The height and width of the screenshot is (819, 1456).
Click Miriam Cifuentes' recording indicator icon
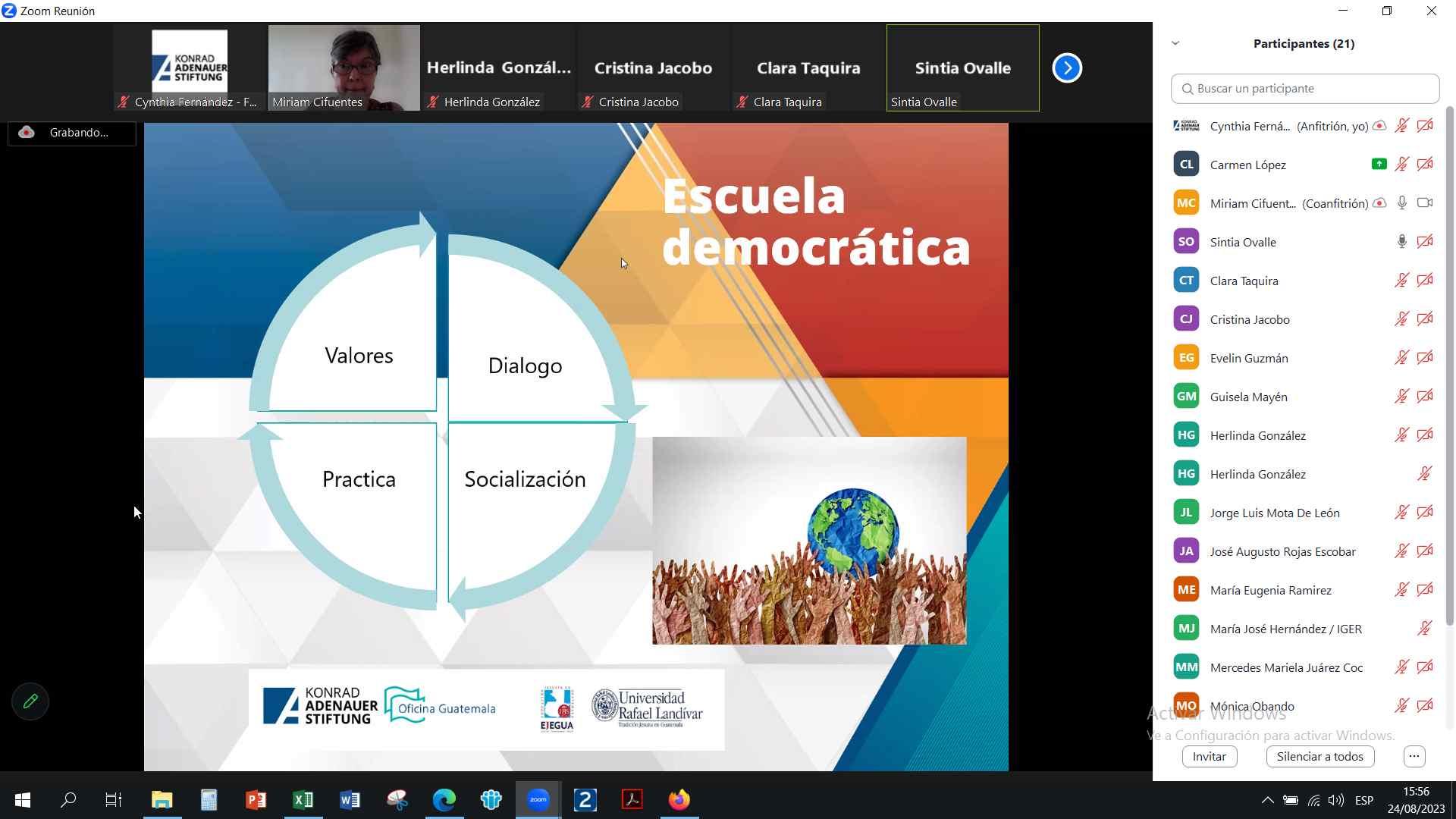click(1379, 203)
